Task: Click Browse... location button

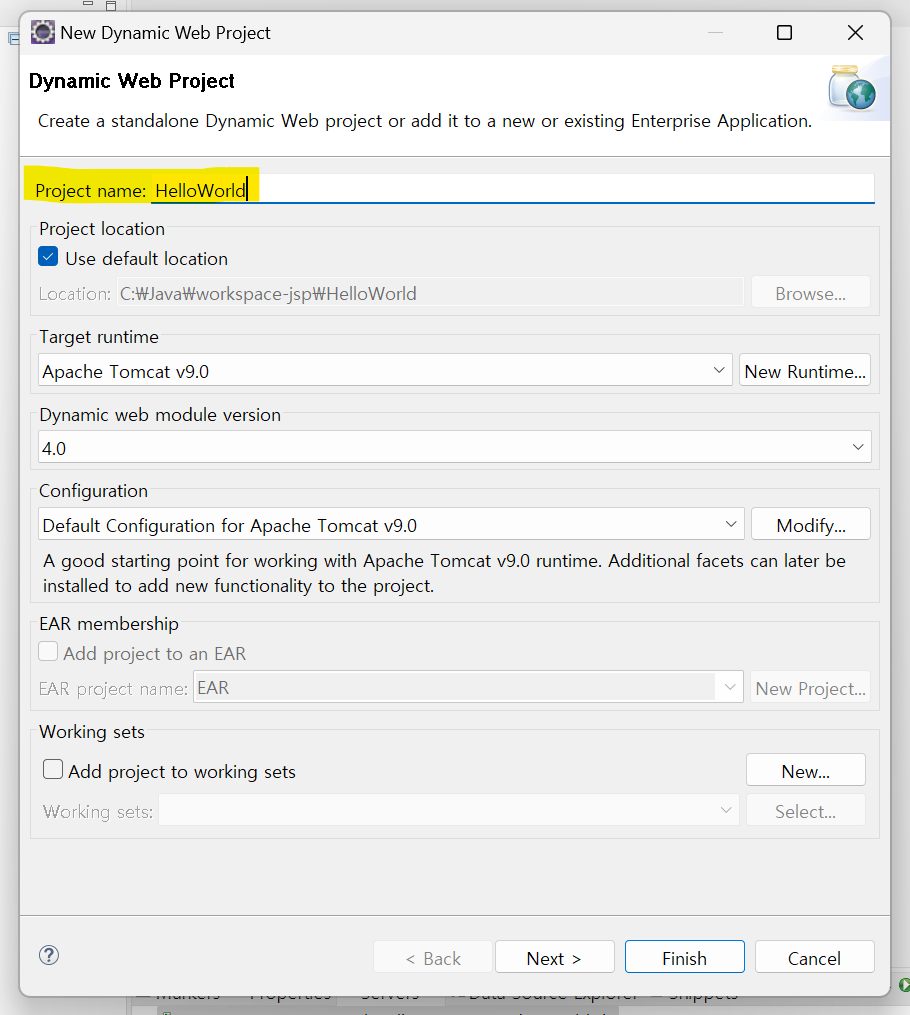Action: (x=810, y=293)
